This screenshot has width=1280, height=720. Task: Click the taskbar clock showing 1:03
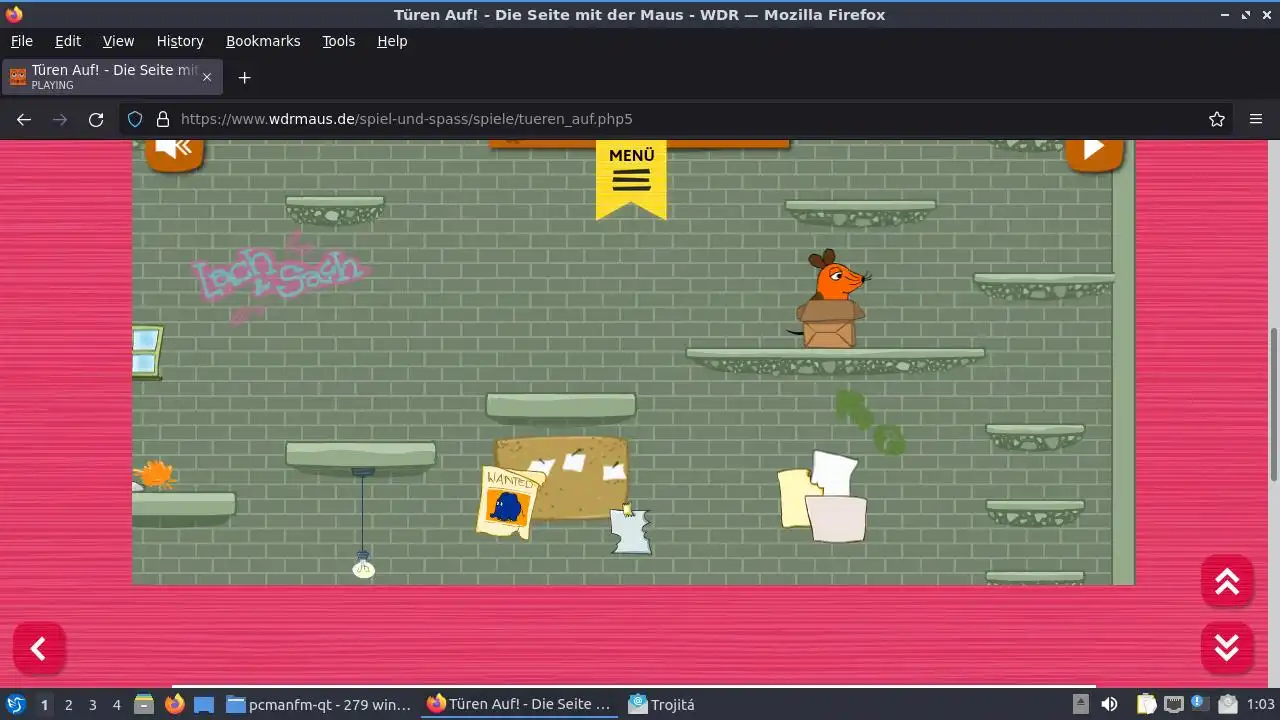click(x=1260, y=704)
